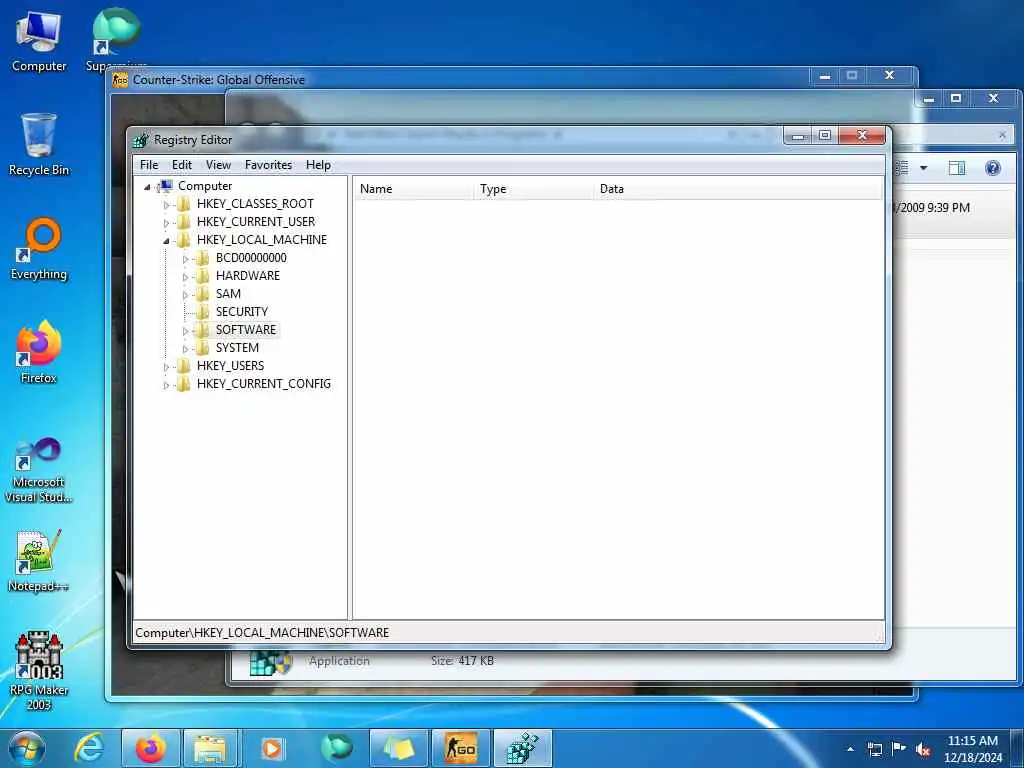Image resolution: width=1024 pixels, height=768 pixels.
Task: Open the Favorites menu in Registry Editor
Action: coord(268,165)
